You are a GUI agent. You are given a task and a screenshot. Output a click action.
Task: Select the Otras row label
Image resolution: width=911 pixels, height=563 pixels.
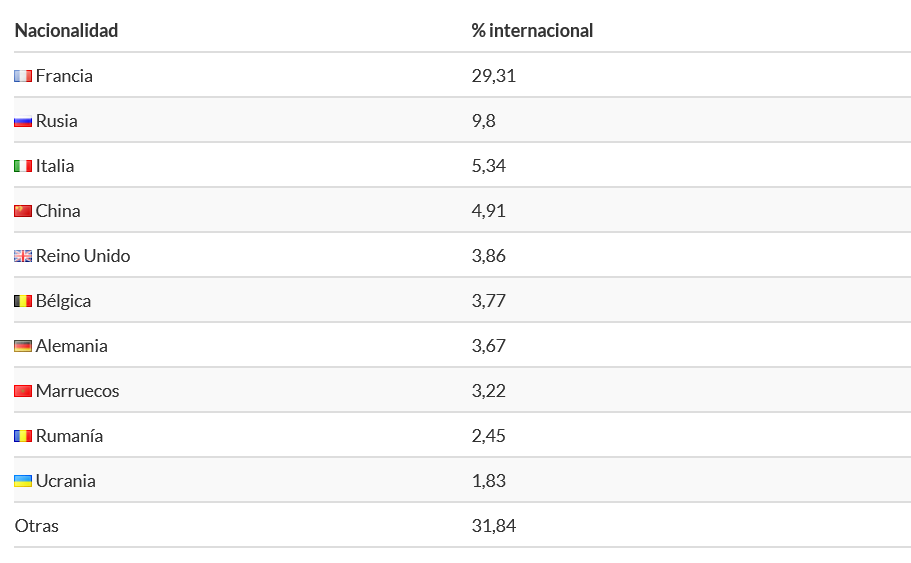click(37, 526)
